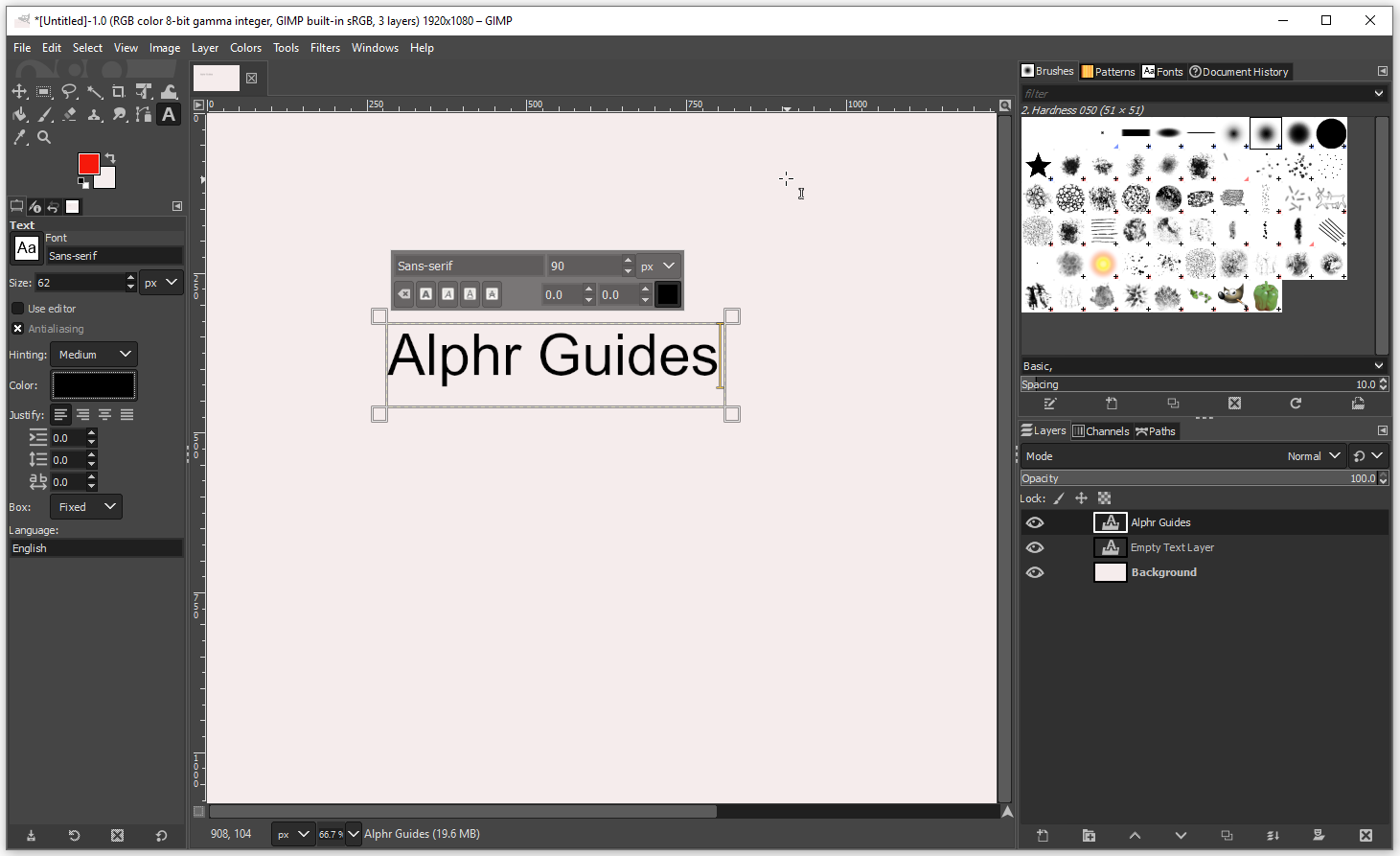The image size is (1400, 856).
Task: Select the Empty Text Layer
Action: click(x=1172, y=547)
